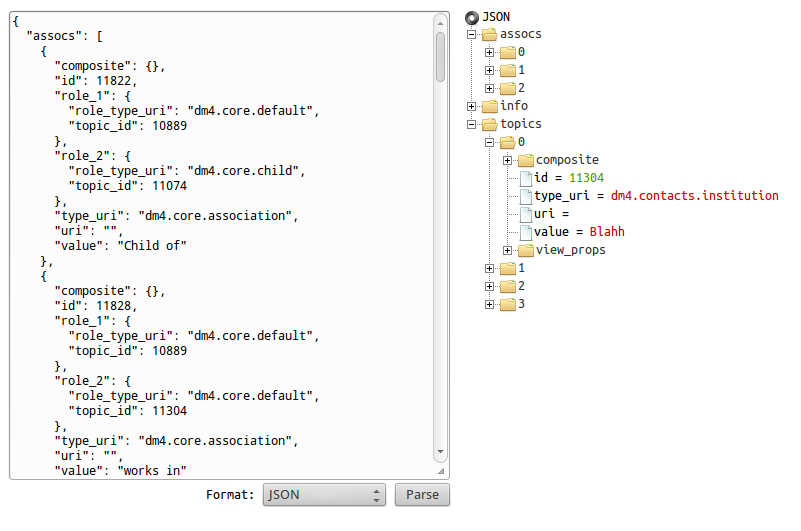Click the assocs folder icon
Image resolution: width=801 pixels, height=531 pixels.
point(490,34)
